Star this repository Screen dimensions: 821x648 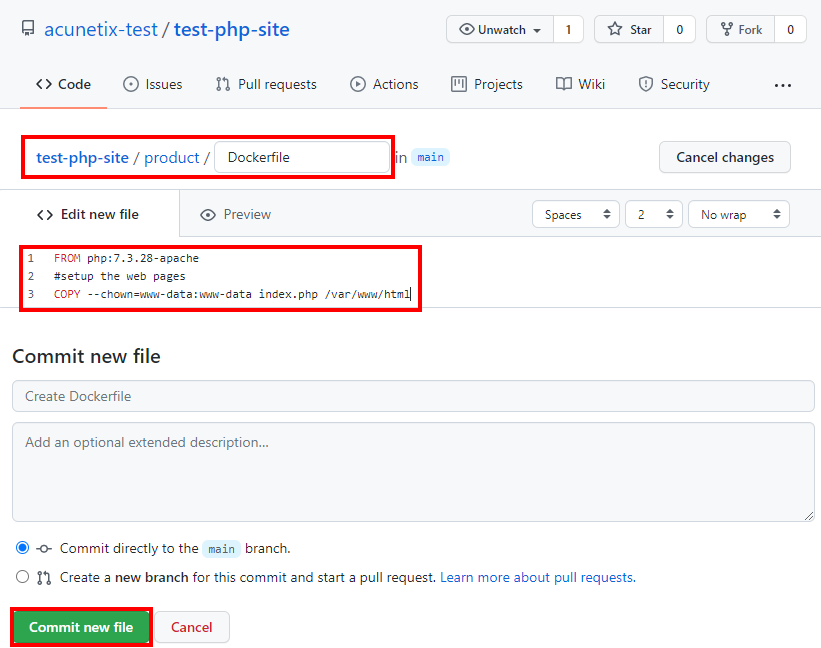(x=629, y=29)
